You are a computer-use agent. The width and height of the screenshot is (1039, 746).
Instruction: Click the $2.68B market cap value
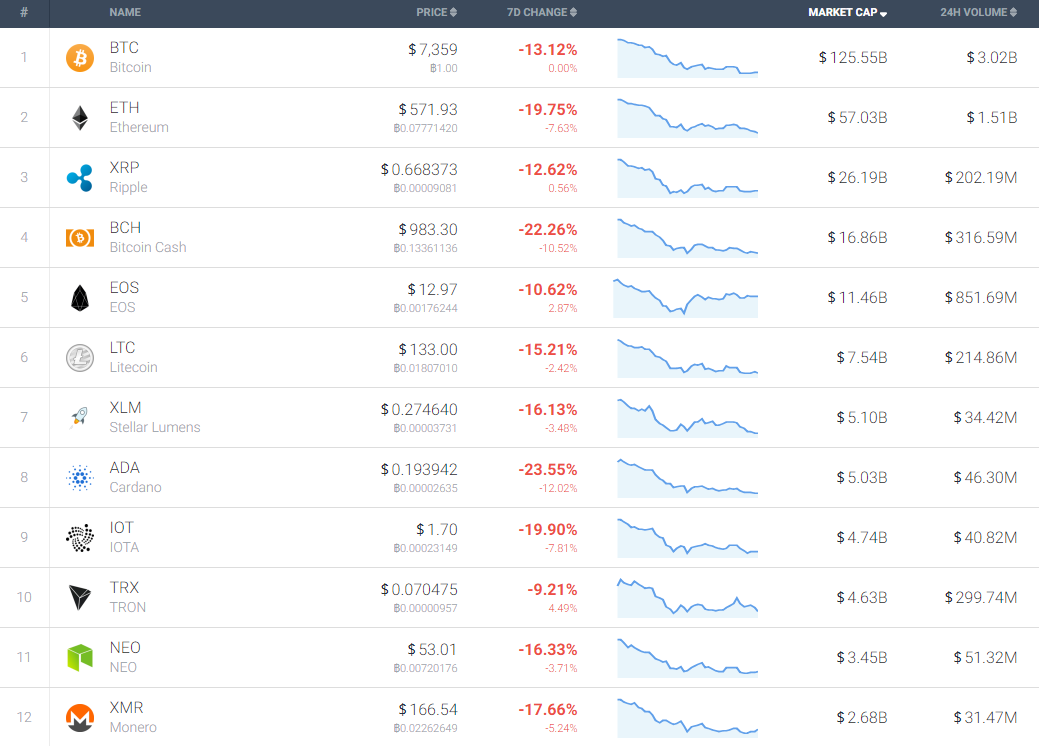point(862,718)
